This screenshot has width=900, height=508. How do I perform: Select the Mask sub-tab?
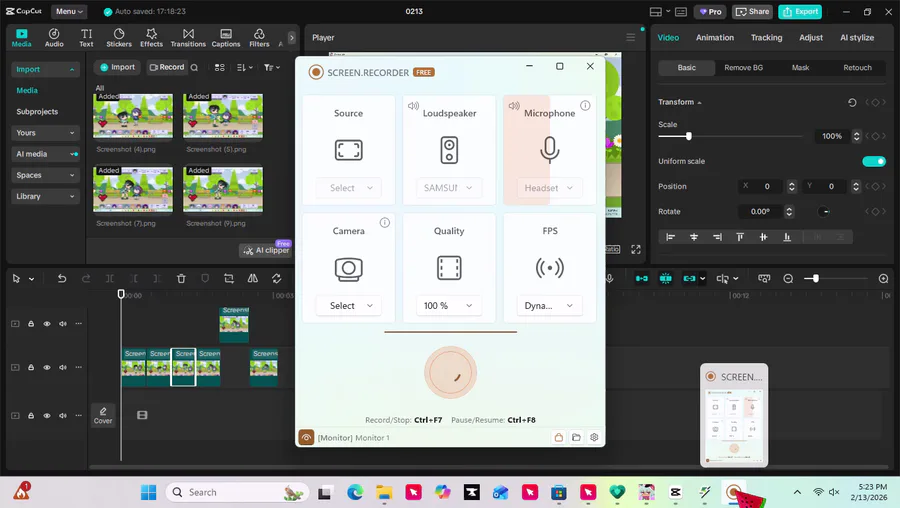pos(800,68)
